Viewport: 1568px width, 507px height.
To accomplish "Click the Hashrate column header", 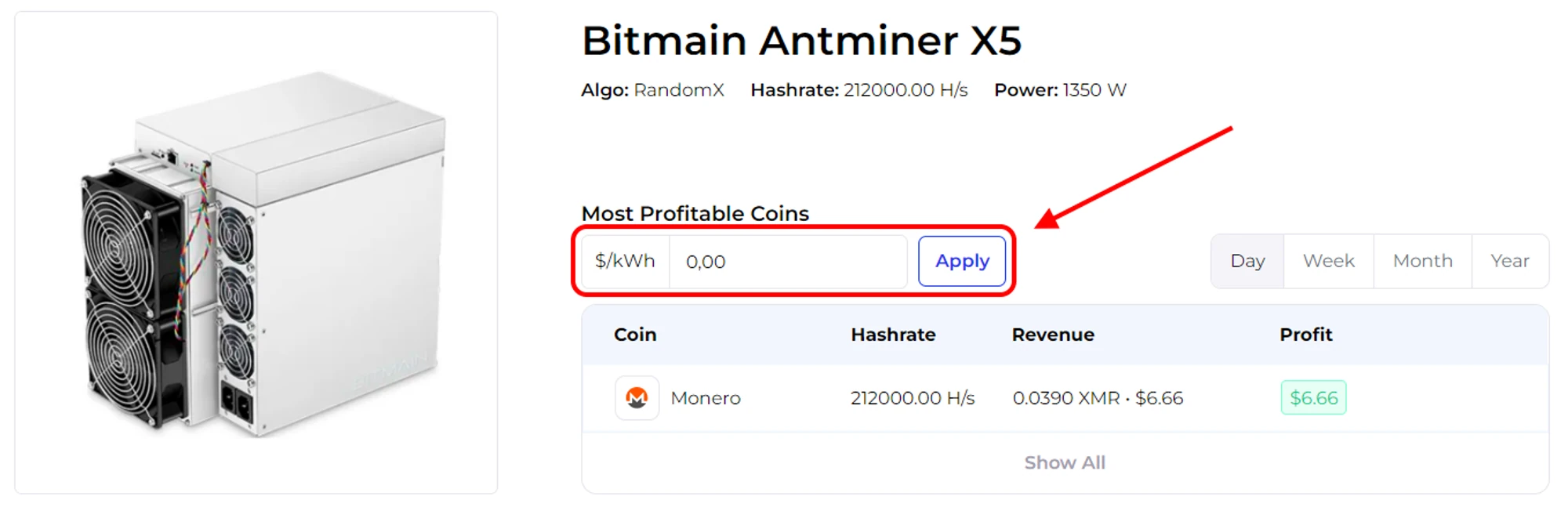I will click(x=893, y=335).
